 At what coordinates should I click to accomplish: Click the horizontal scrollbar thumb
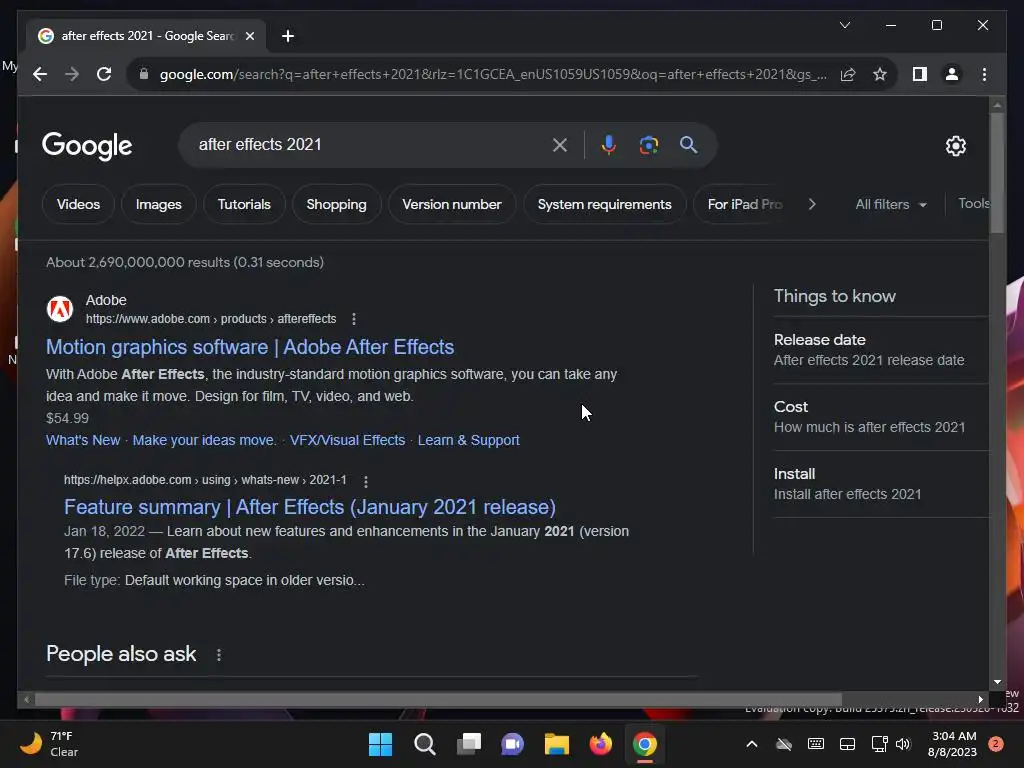tap(438, 699)
